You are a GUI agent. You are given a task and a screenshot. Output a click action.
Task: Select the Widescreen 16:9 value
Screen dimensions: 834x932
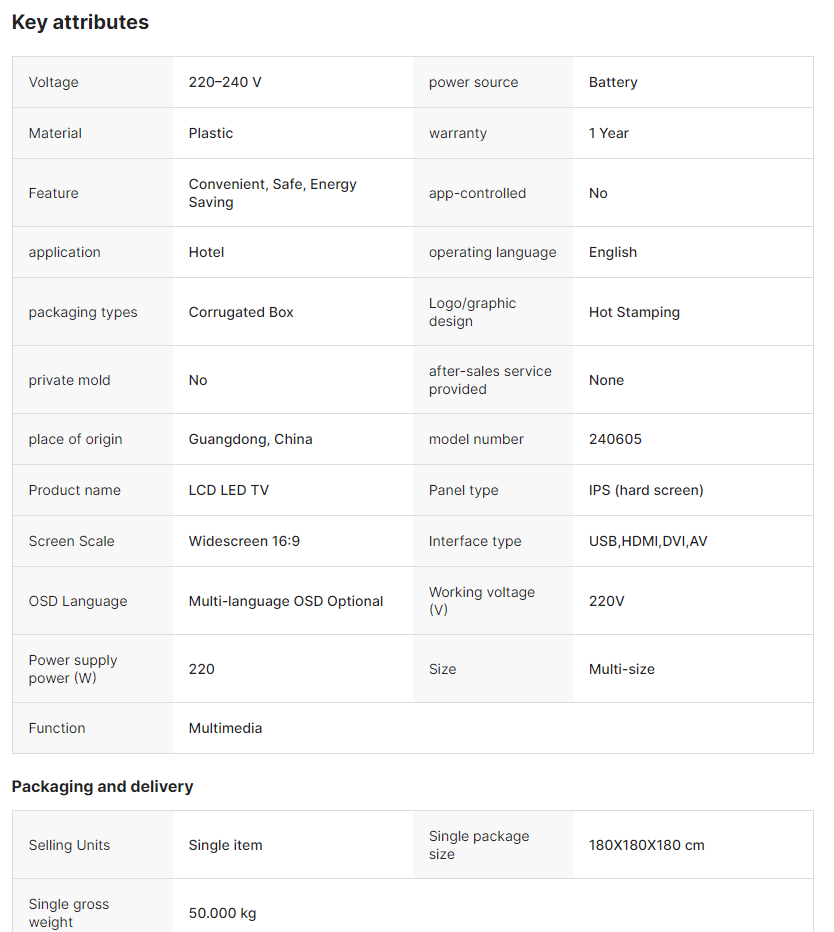244,541
